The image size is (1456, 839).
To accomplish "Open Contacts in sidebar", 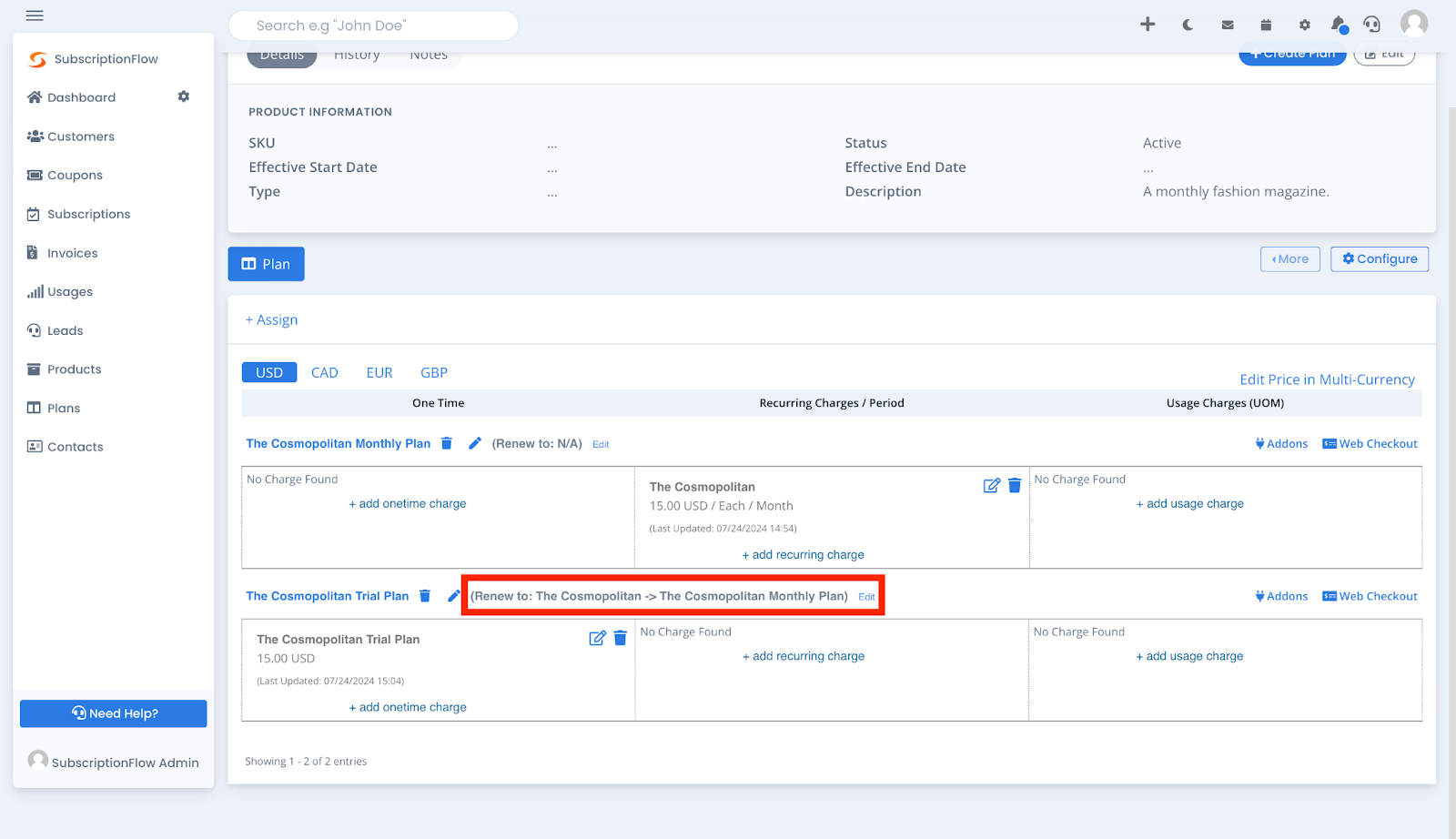I will pyautogui.click(x=66, y=447).
